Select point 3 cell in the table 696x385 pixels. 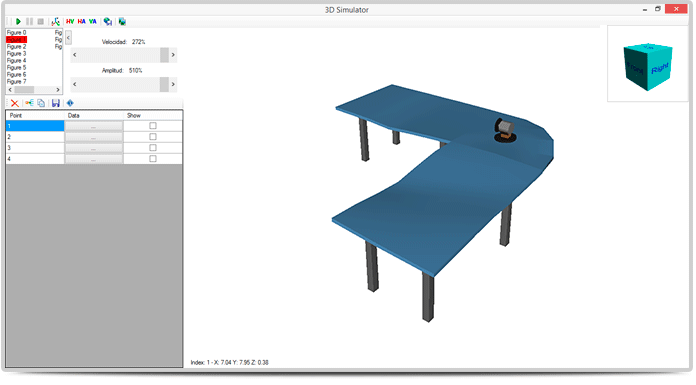[x=35, y=148]
